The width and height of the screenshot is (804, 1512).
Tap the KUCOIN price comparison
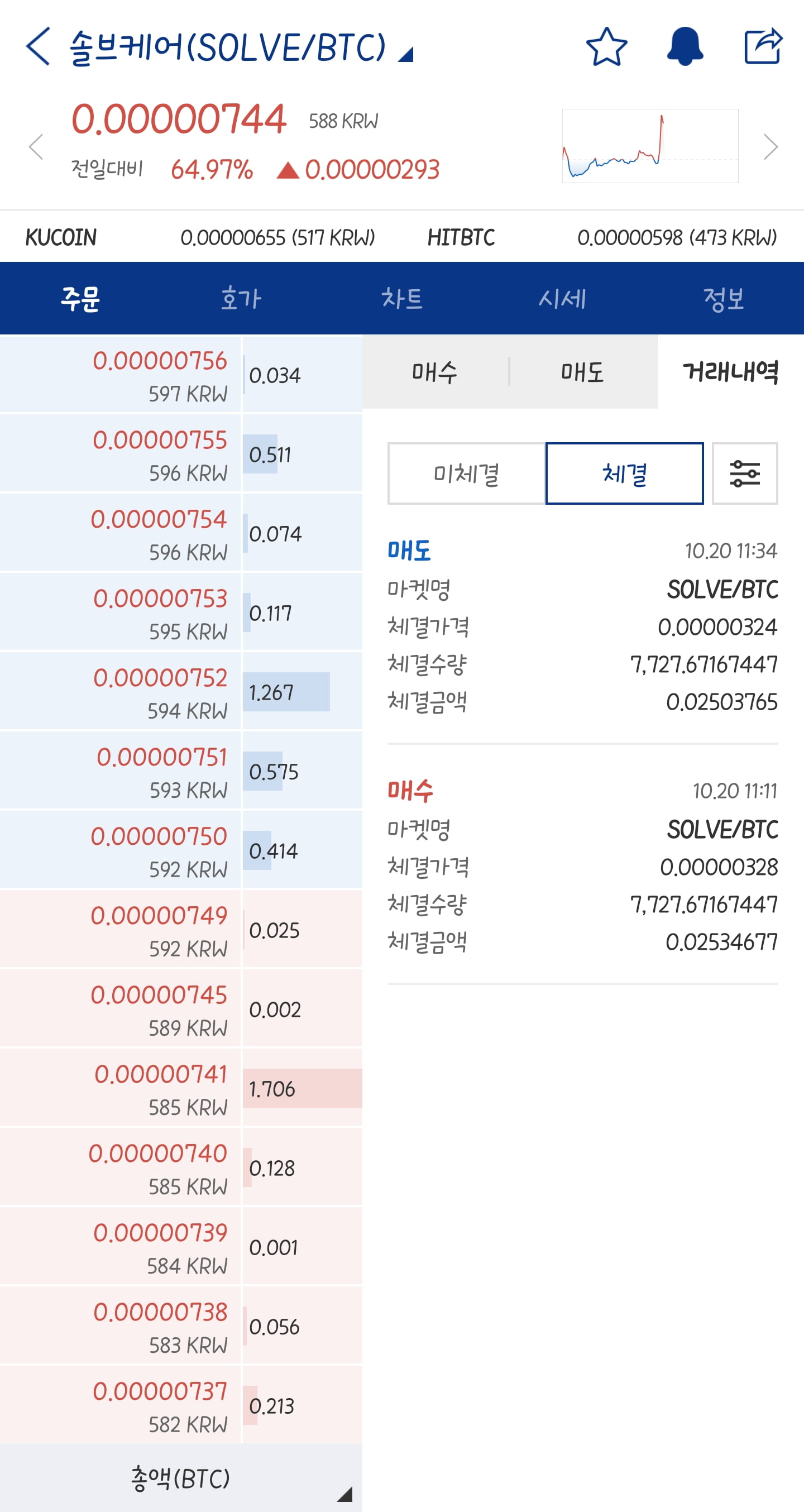click(200, 237)
